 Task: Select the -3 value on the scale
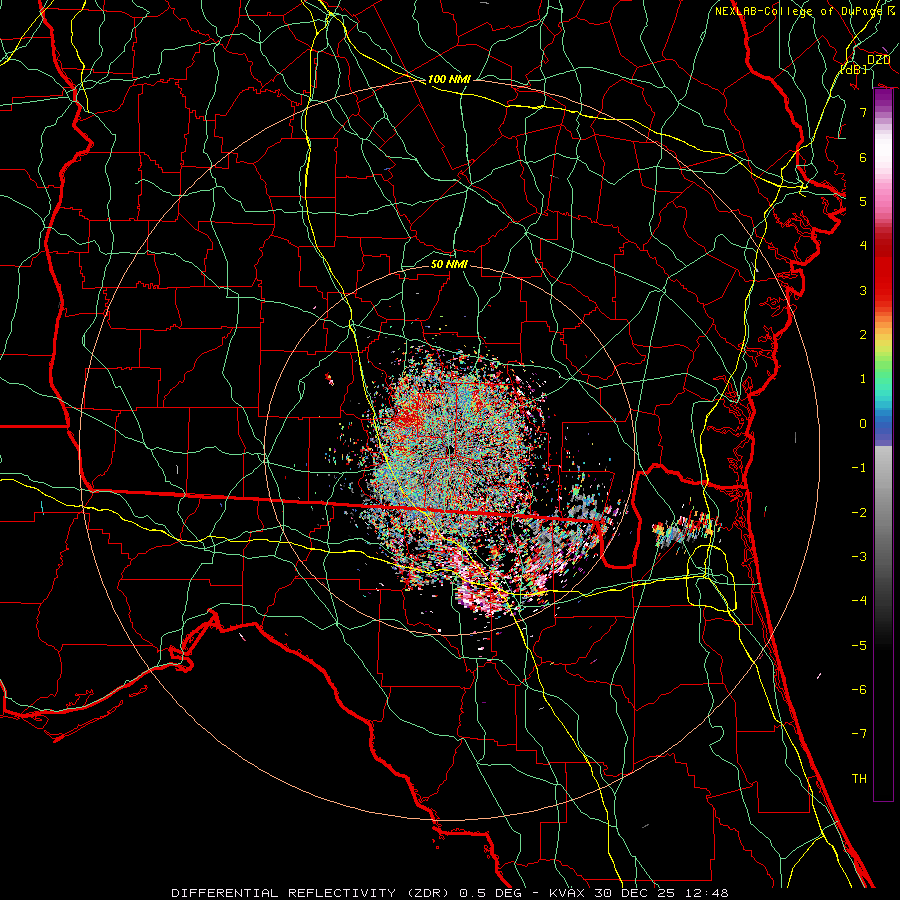point(859,556)
